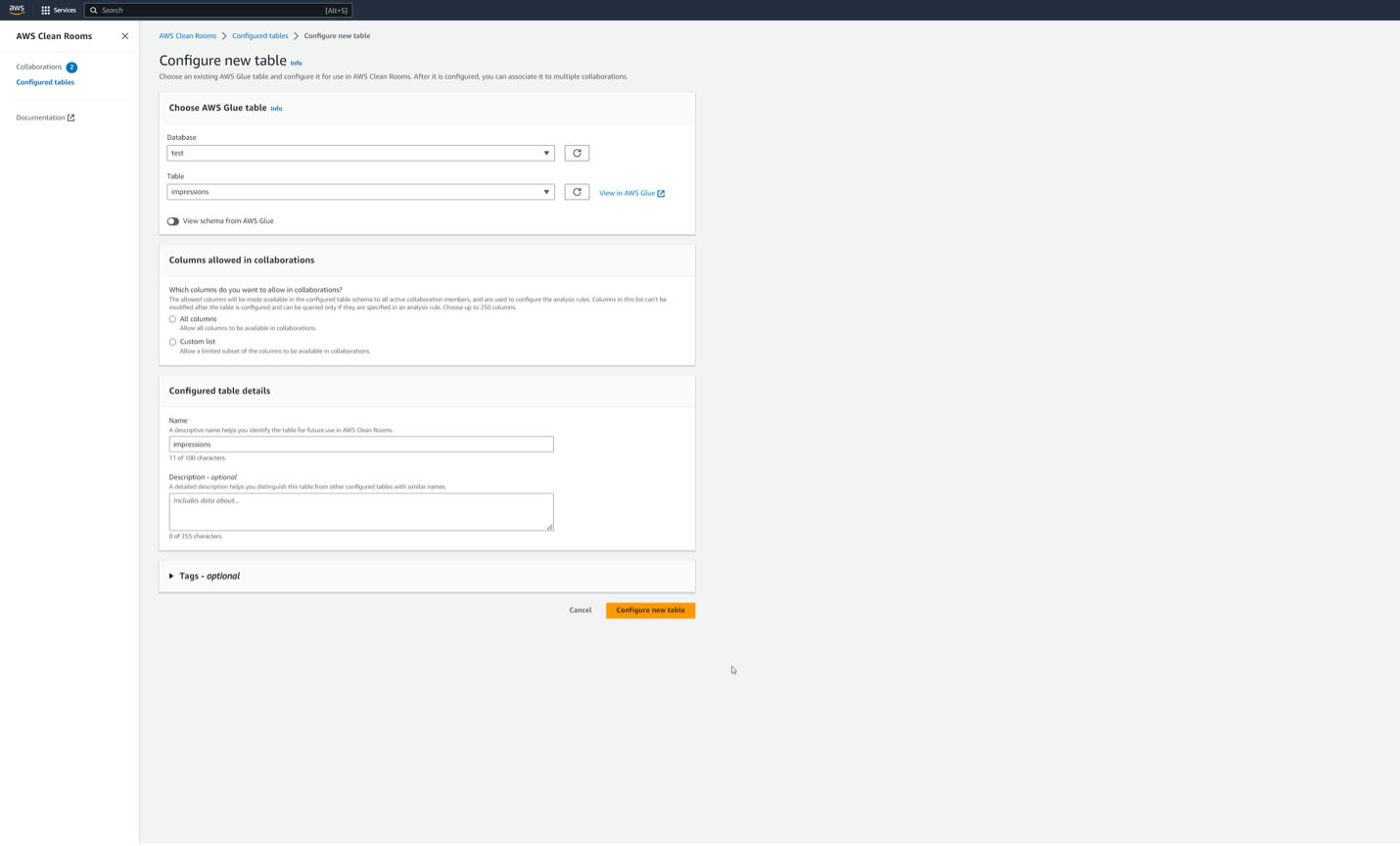
Task: Refresh the Database list
Action: pos(577,153)
